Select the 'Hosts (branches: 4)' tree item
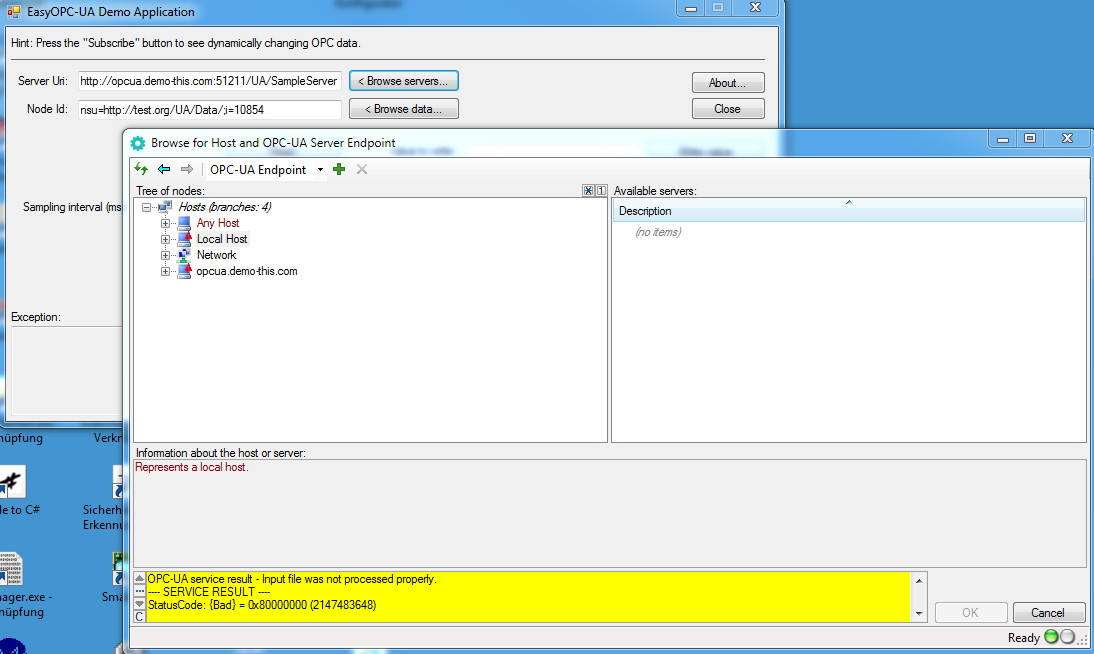1094x654 pixels. coord(225,207)
